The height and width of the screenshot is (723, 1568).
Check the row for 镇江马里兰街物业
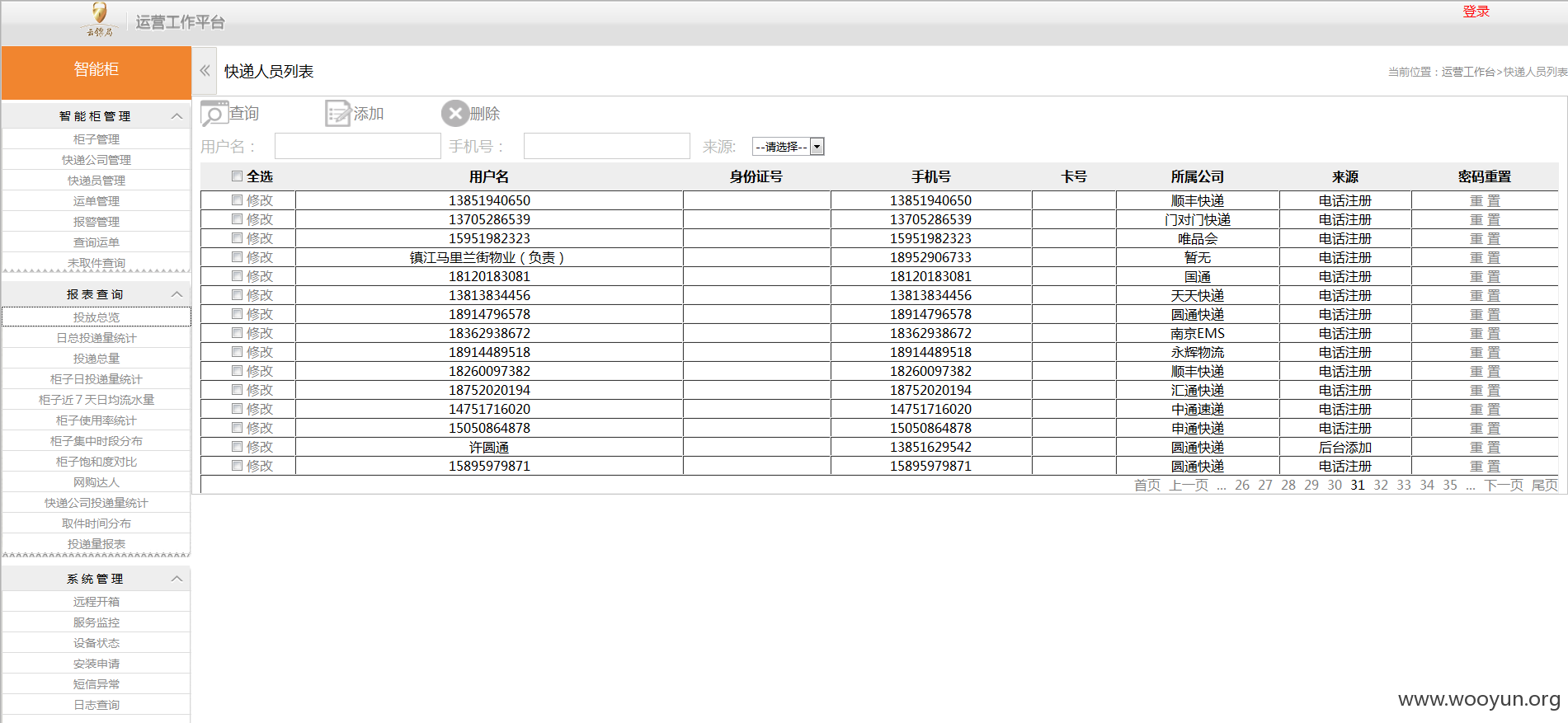click(x=238, y=257)
